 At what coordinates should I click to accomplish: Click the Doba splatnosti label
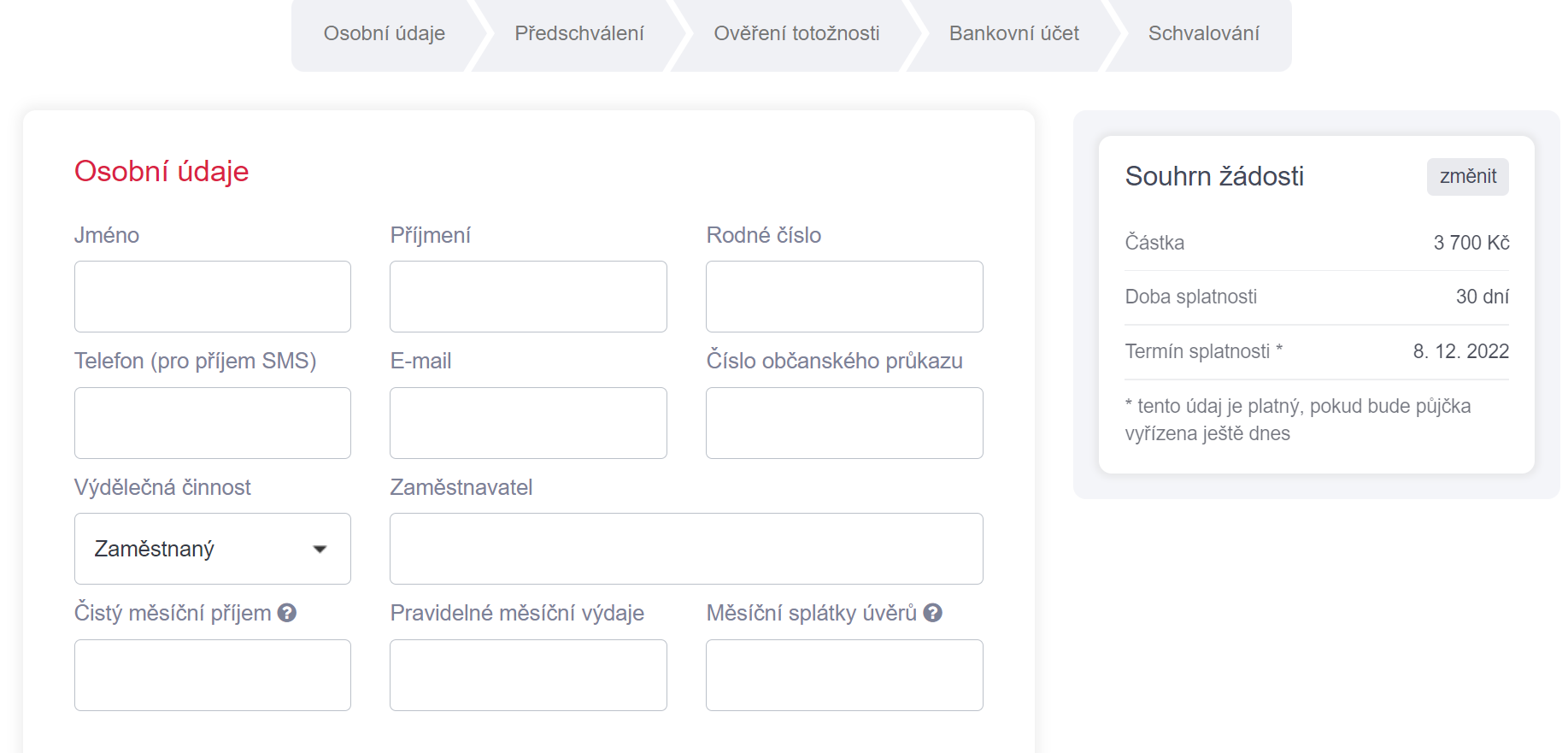point(1191,297)
